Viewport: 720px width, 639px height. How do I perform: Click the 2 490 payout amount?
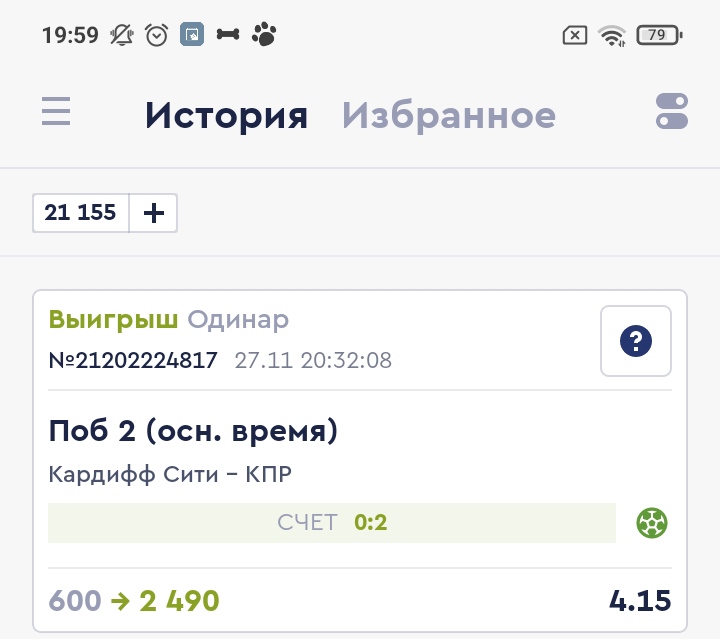pyautogui.click(x=179, y=601)
